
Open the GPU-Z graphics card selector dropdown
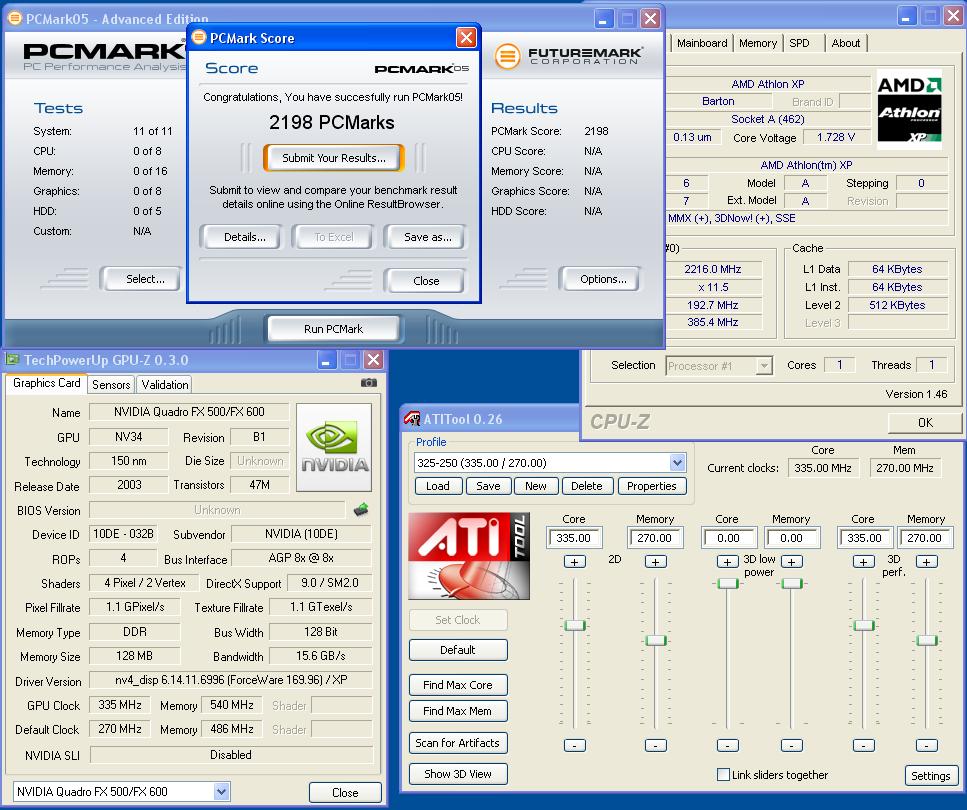pos(221,791)
